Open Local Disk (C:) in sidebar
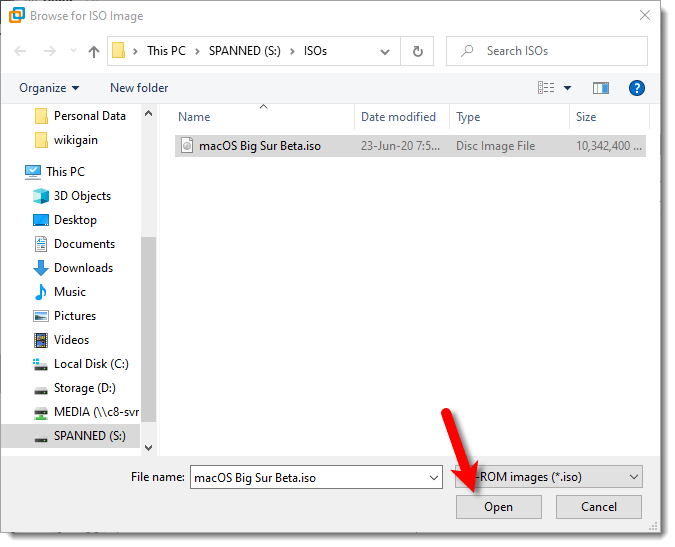The width and height of the screenshot is (675, 547). [x=91, y=364]
